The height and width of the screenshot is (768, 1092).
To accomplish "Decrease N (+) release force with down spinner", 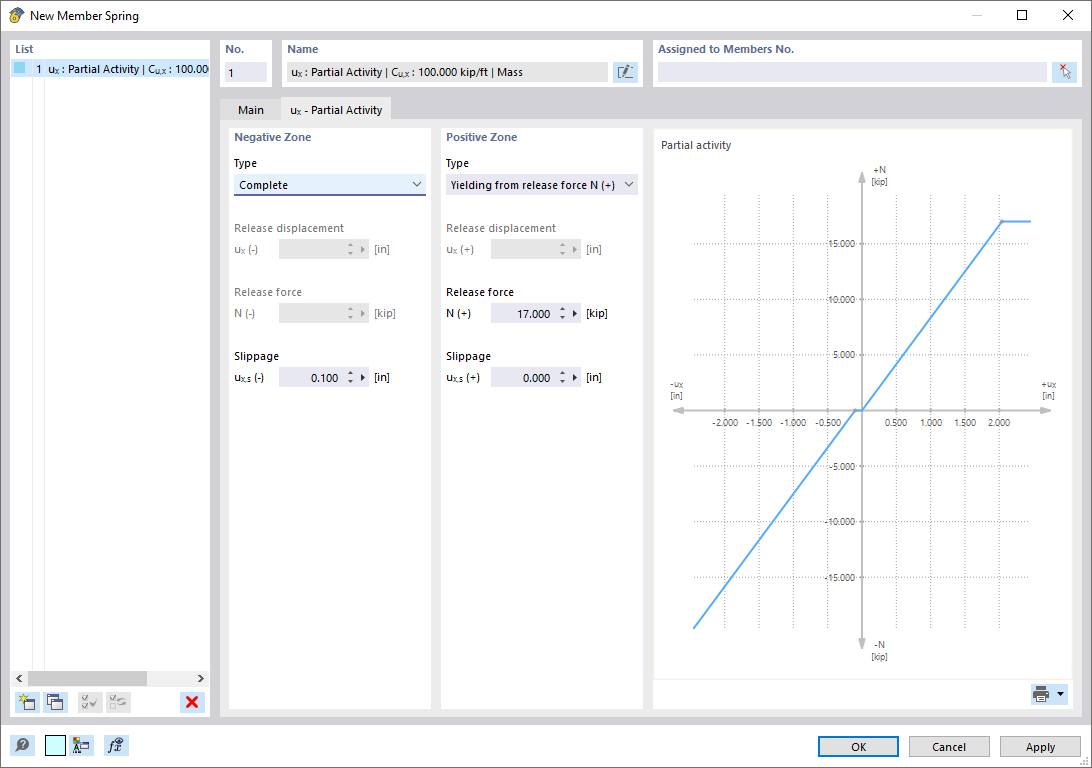I will tap(563, 318).
